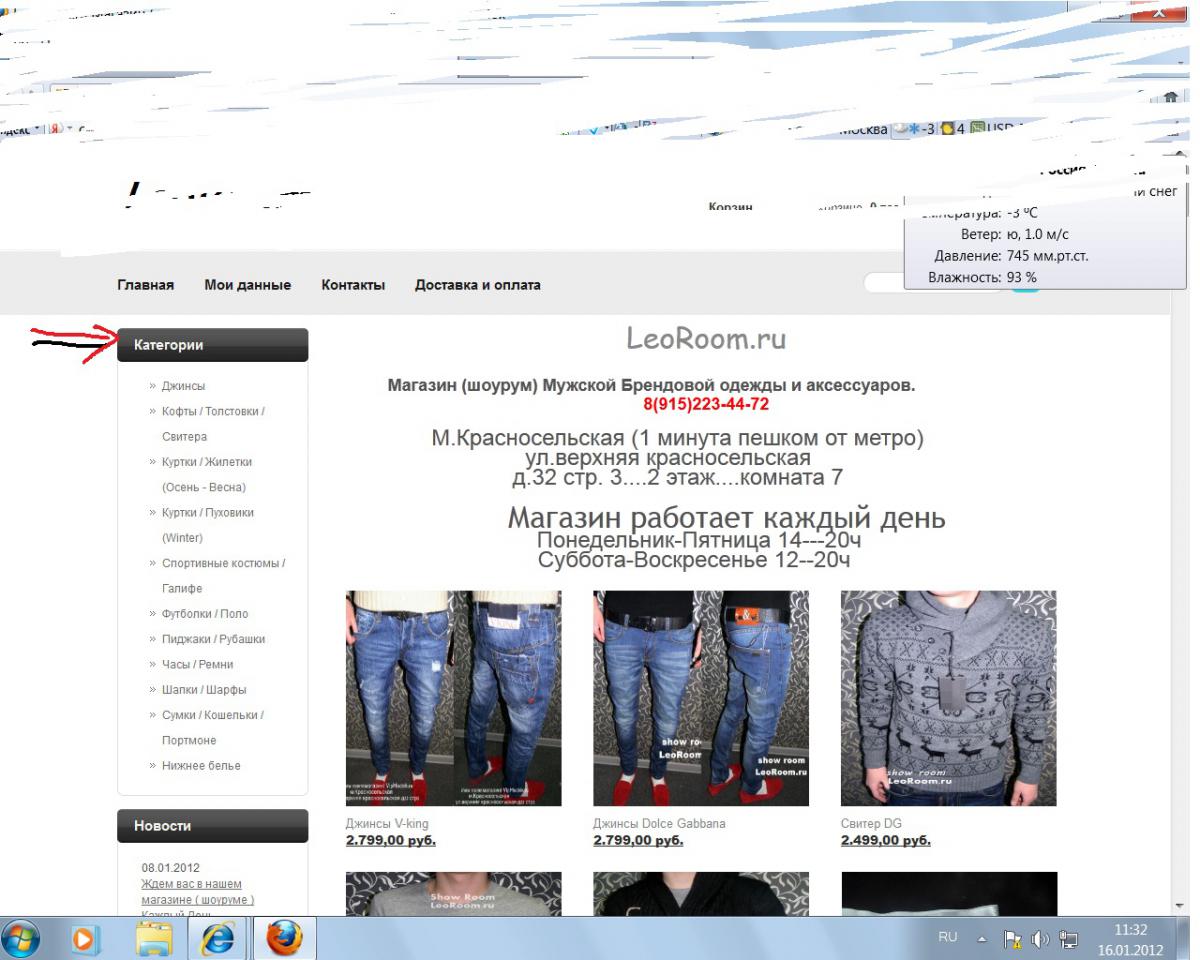
Task: Launch Windows Media Player from taskbar
Action: 85,941
